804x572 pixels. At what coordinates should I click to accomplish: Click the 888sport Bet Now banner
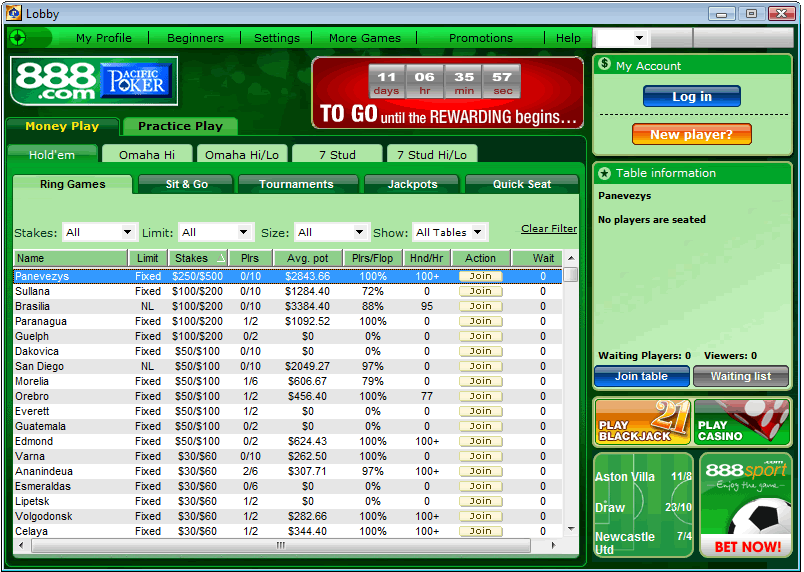(x=746, y=505)
